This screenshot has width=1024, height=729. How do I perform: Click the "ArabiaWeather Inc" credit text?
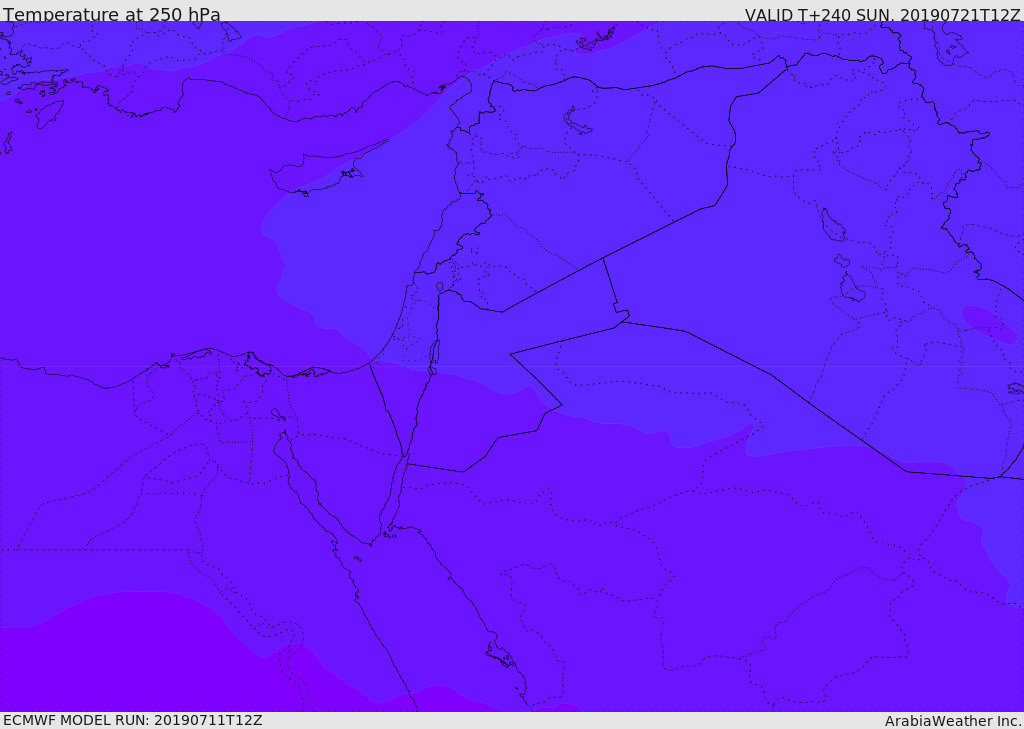point(953,721)
